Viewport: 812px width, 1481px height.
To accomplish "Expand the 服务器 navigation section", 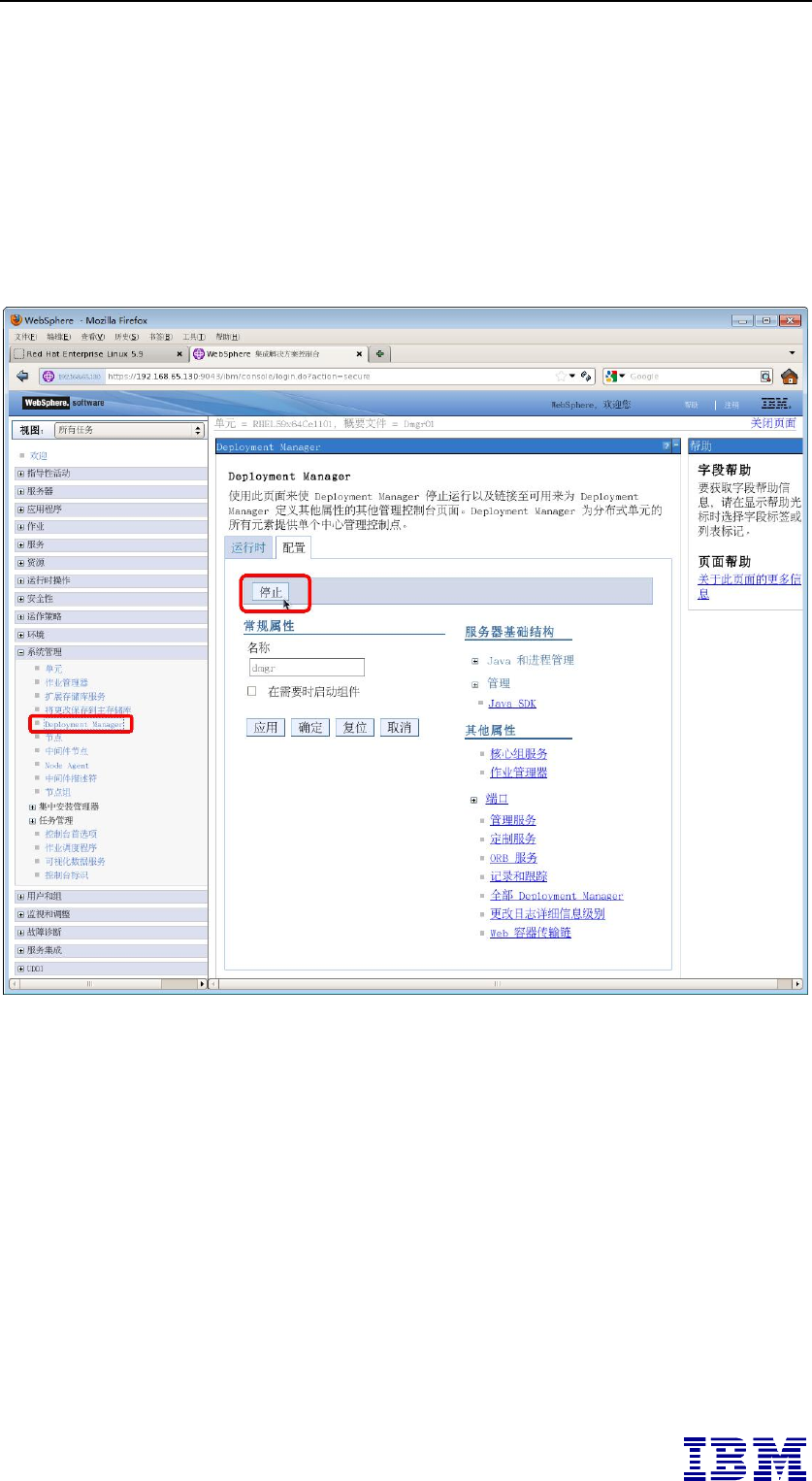I will point(21,491).
